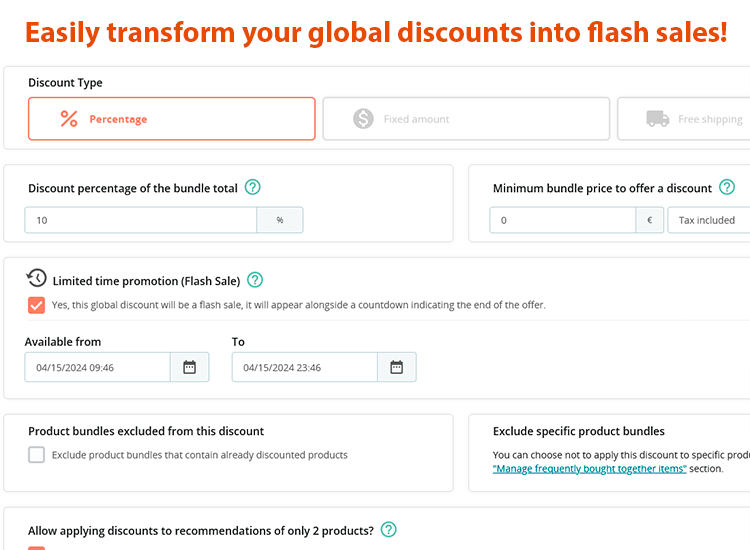Disable the flash sale checkbox
This screenshot has width=750, height=550.
click(37, 305)
